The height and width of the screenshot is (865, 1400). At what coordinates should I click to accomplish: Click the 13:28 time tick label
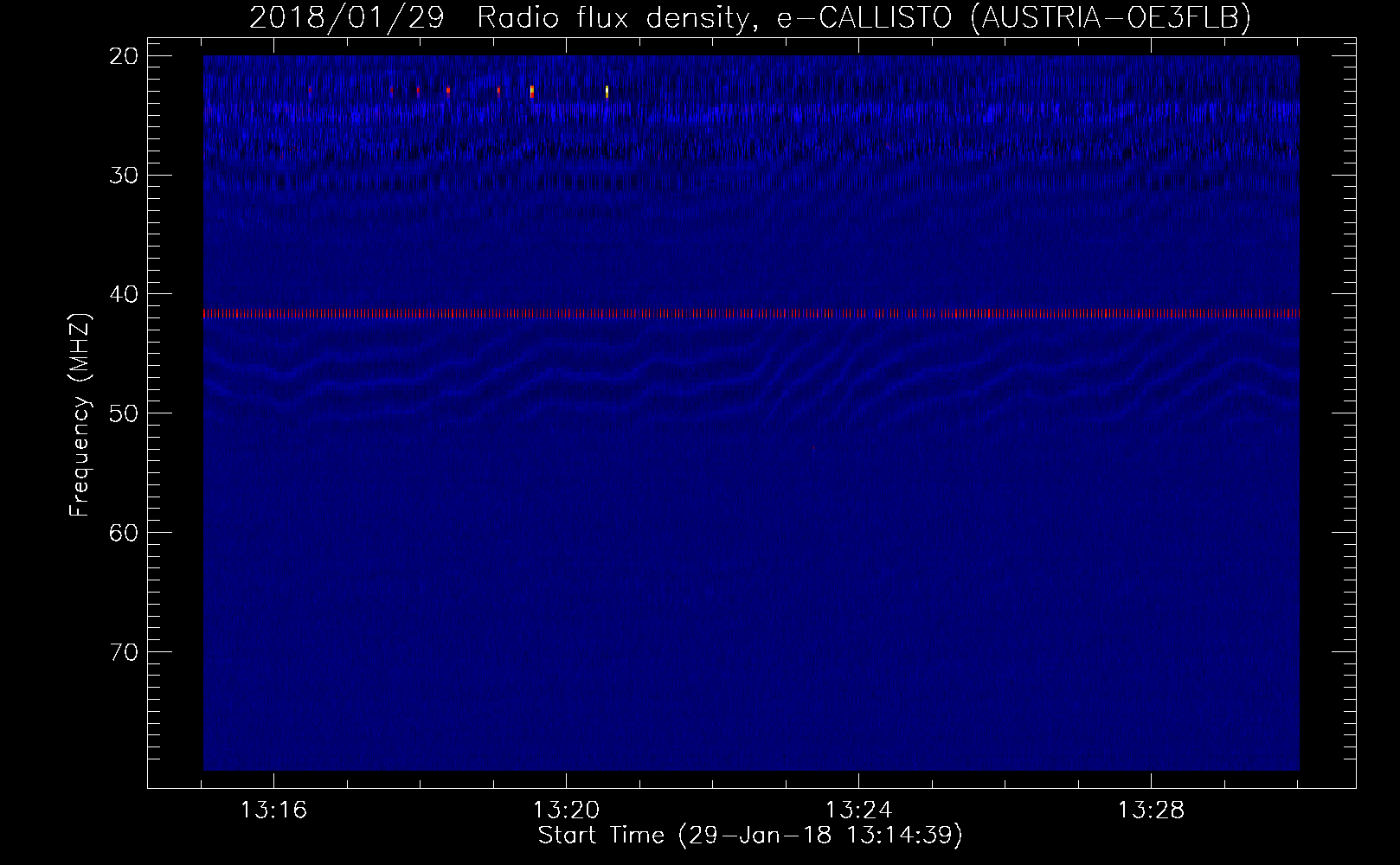(1151, 811)
